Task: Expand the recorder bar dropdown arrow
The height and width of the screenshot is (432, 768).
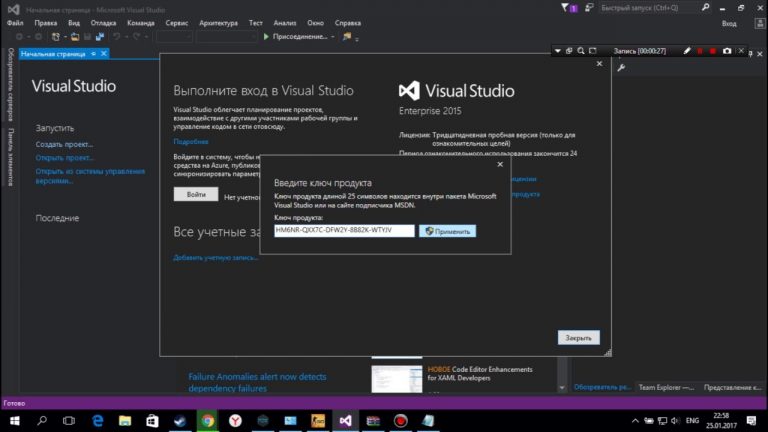Action: click(x=557, y=51)
